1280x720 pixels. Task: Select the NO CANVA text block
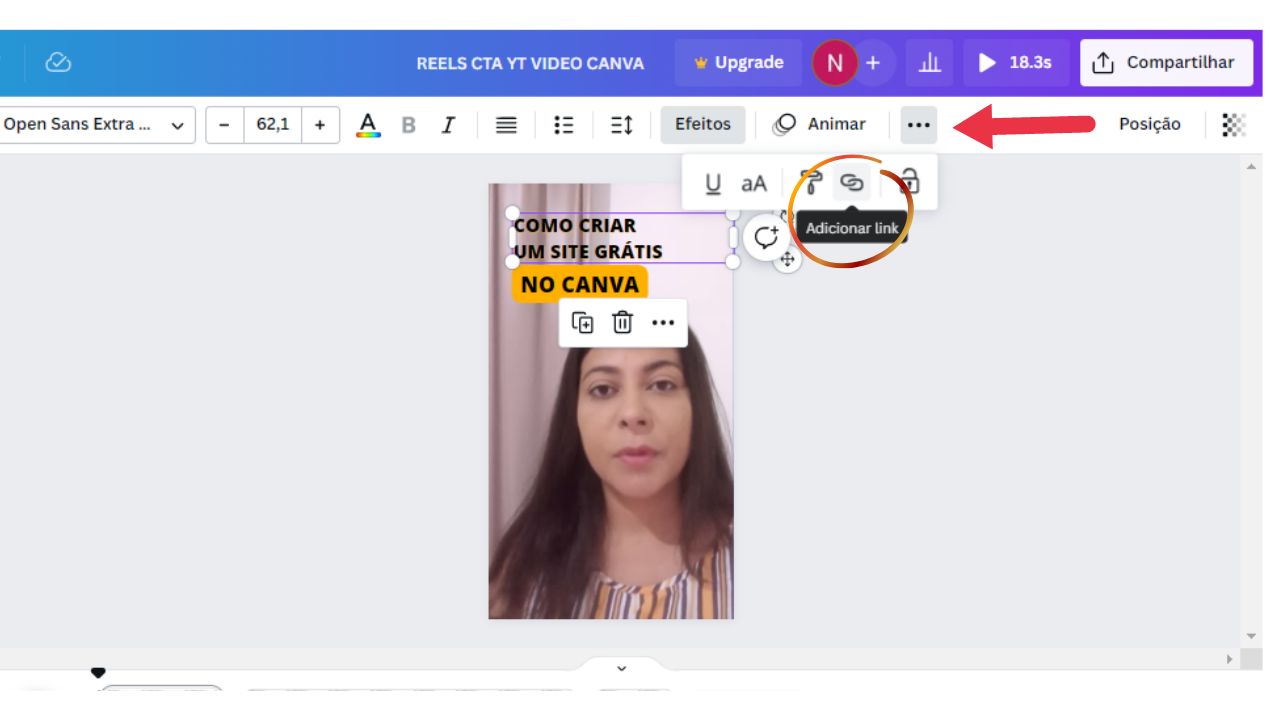(580, 285)
